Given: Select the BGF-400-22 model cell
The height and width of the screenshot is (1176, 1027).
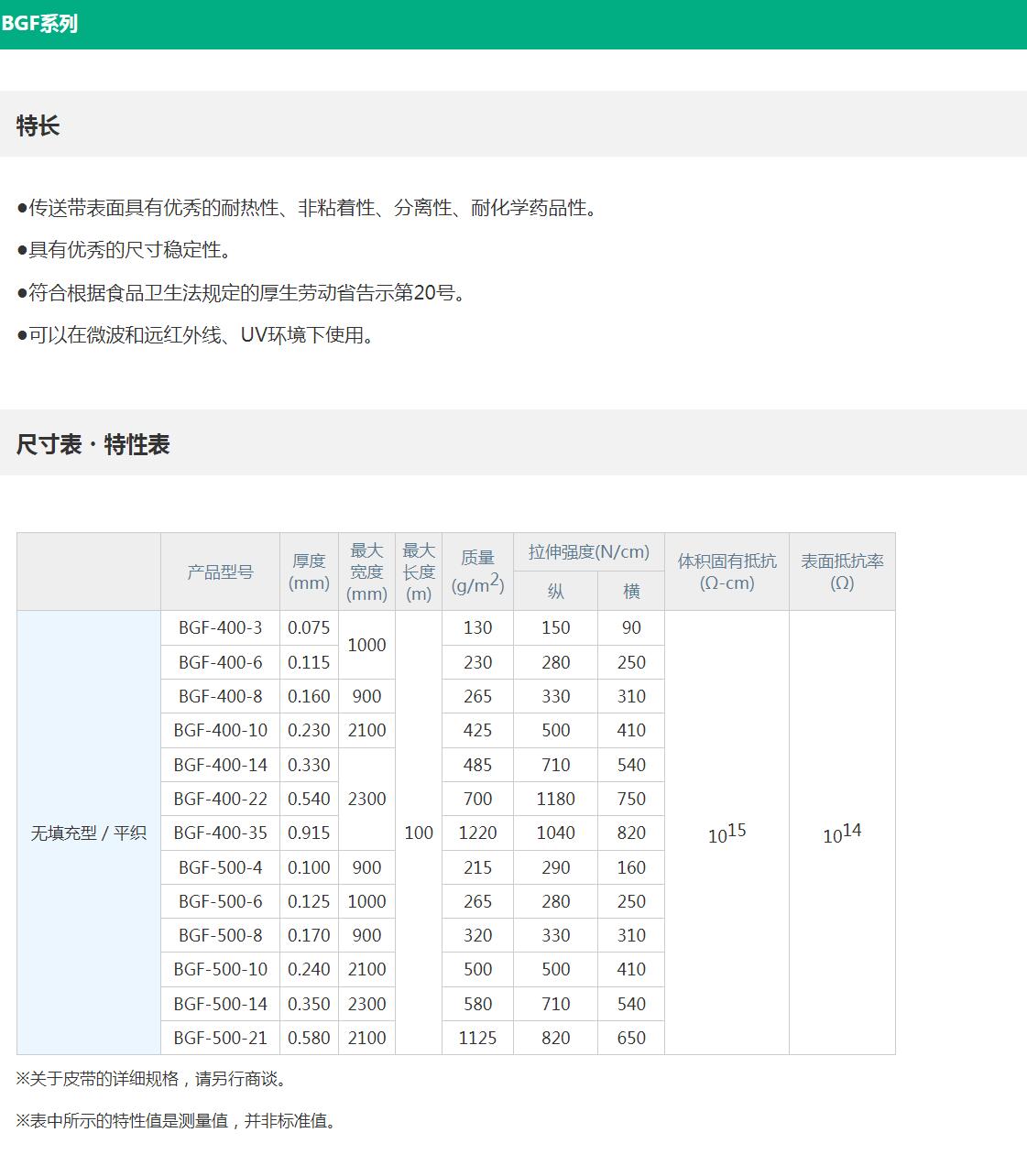Looking at the screenshot, I should click(x=220, y=799).
